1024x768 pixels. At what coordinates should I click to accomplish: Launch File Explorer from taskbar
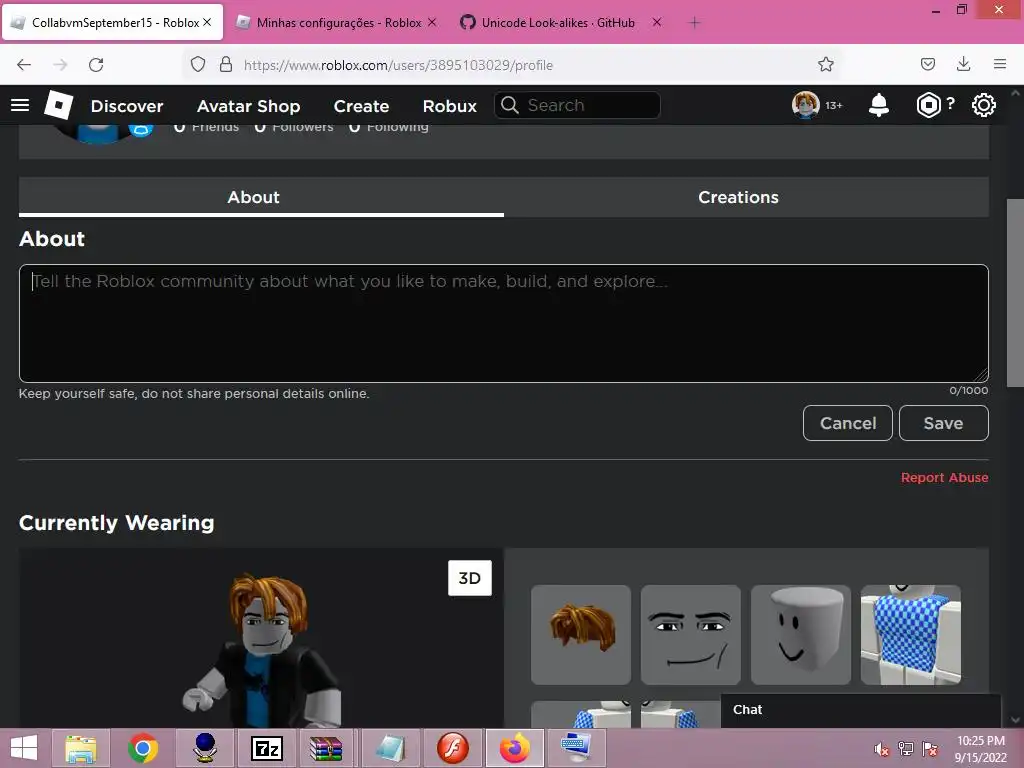(81, 748)
